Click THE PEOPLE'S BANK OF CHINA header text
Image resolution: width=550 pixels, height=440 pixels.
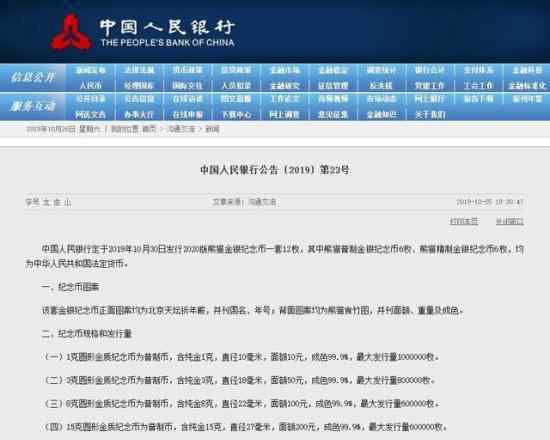coord(167,43)
